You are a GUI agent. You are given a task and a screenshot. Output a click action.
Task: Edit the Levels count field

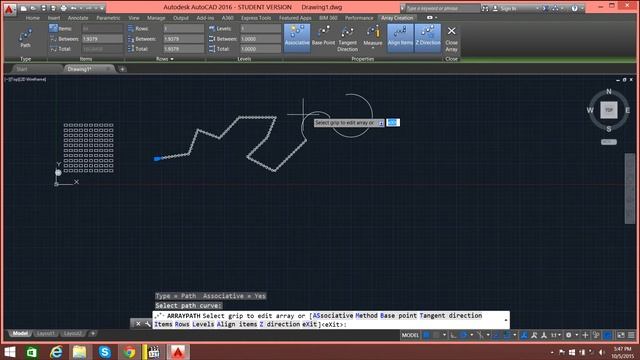[260, 29]
